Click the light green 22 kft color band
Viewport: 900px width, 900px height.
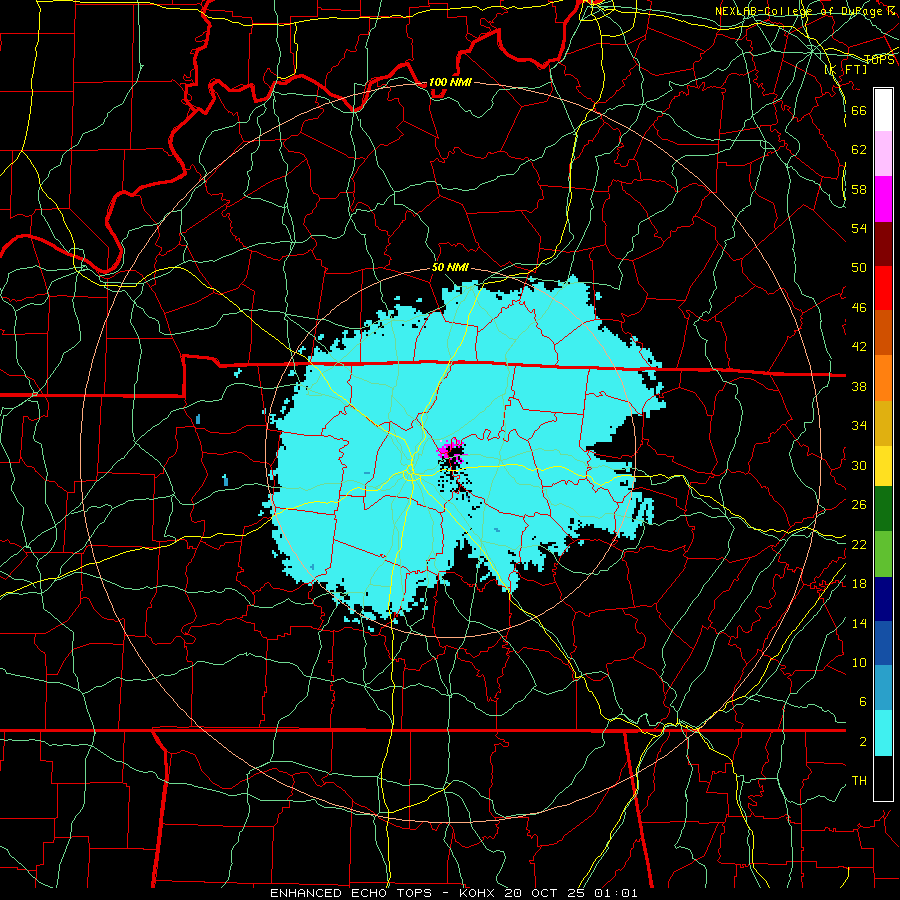(x=883, y=554)
